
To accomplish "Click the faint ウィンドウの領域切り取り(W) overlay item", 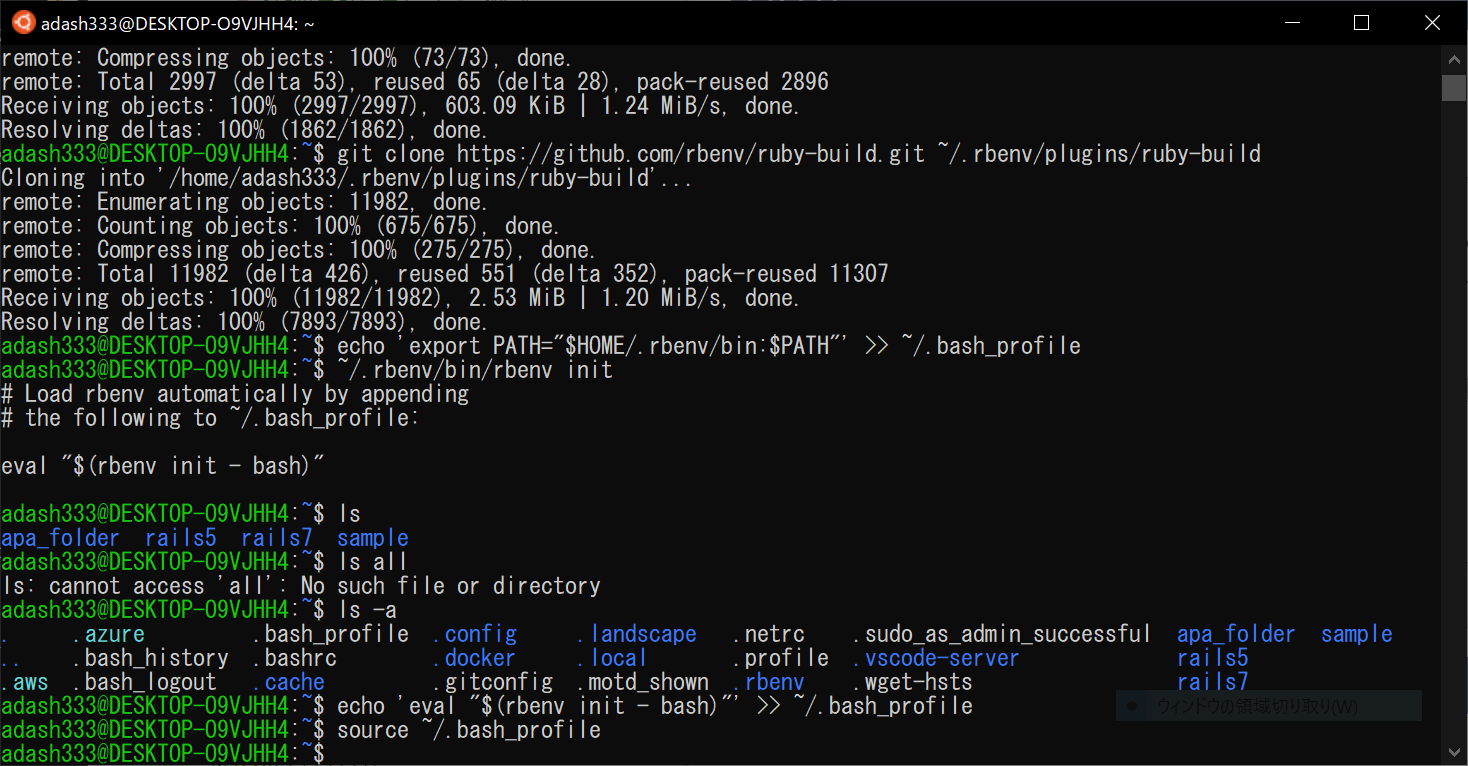I will point(1268,706).
